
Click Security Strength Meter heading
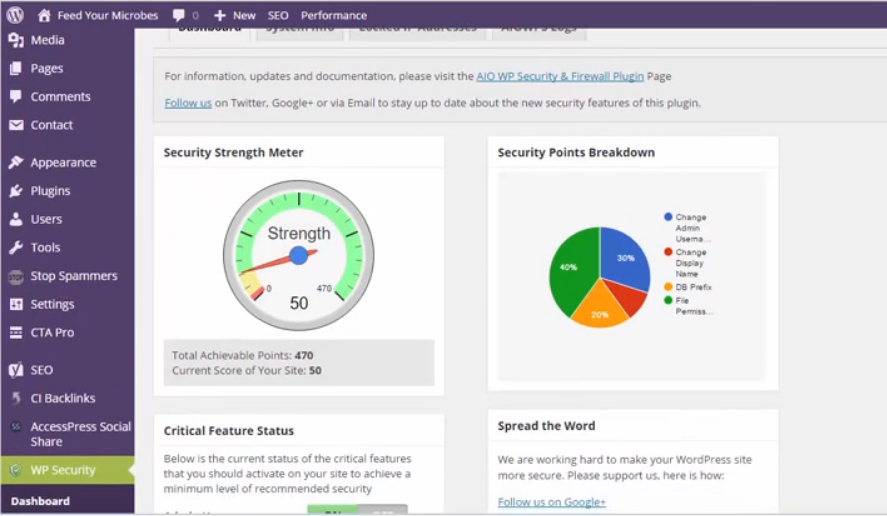(x=234, y=152)
